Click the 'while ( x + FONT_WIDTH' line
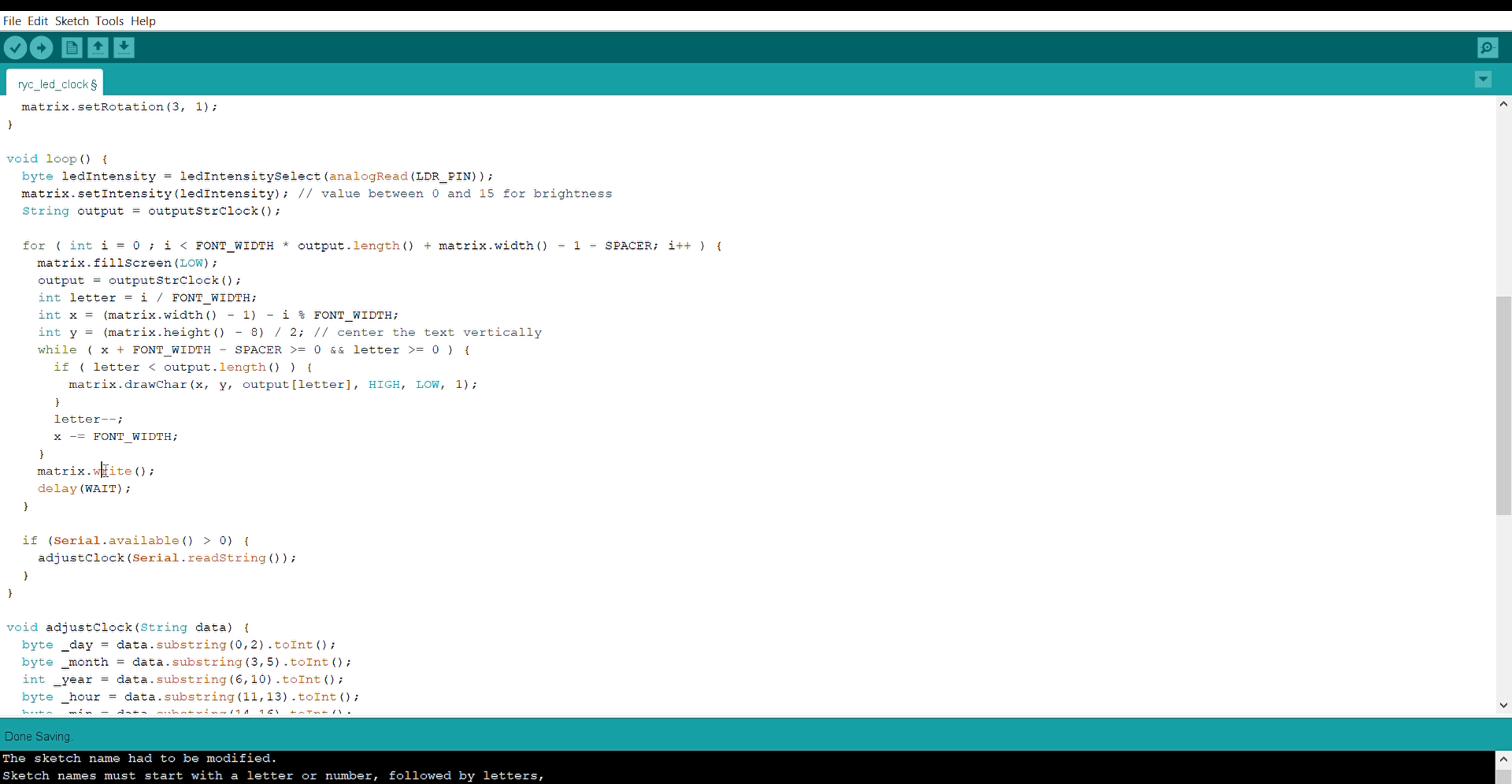Viewport: 1512px width, 784px height. click(254, 349)
